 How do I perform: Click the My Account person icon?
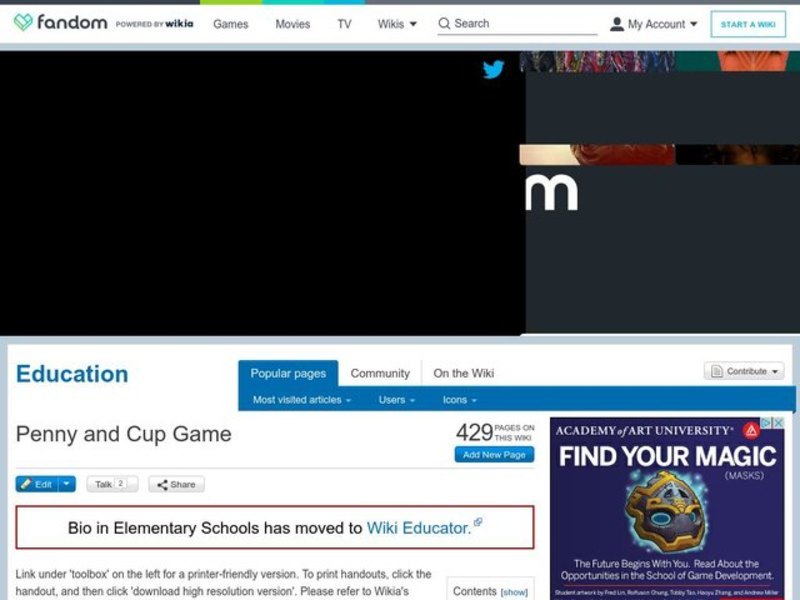point(620,23)
